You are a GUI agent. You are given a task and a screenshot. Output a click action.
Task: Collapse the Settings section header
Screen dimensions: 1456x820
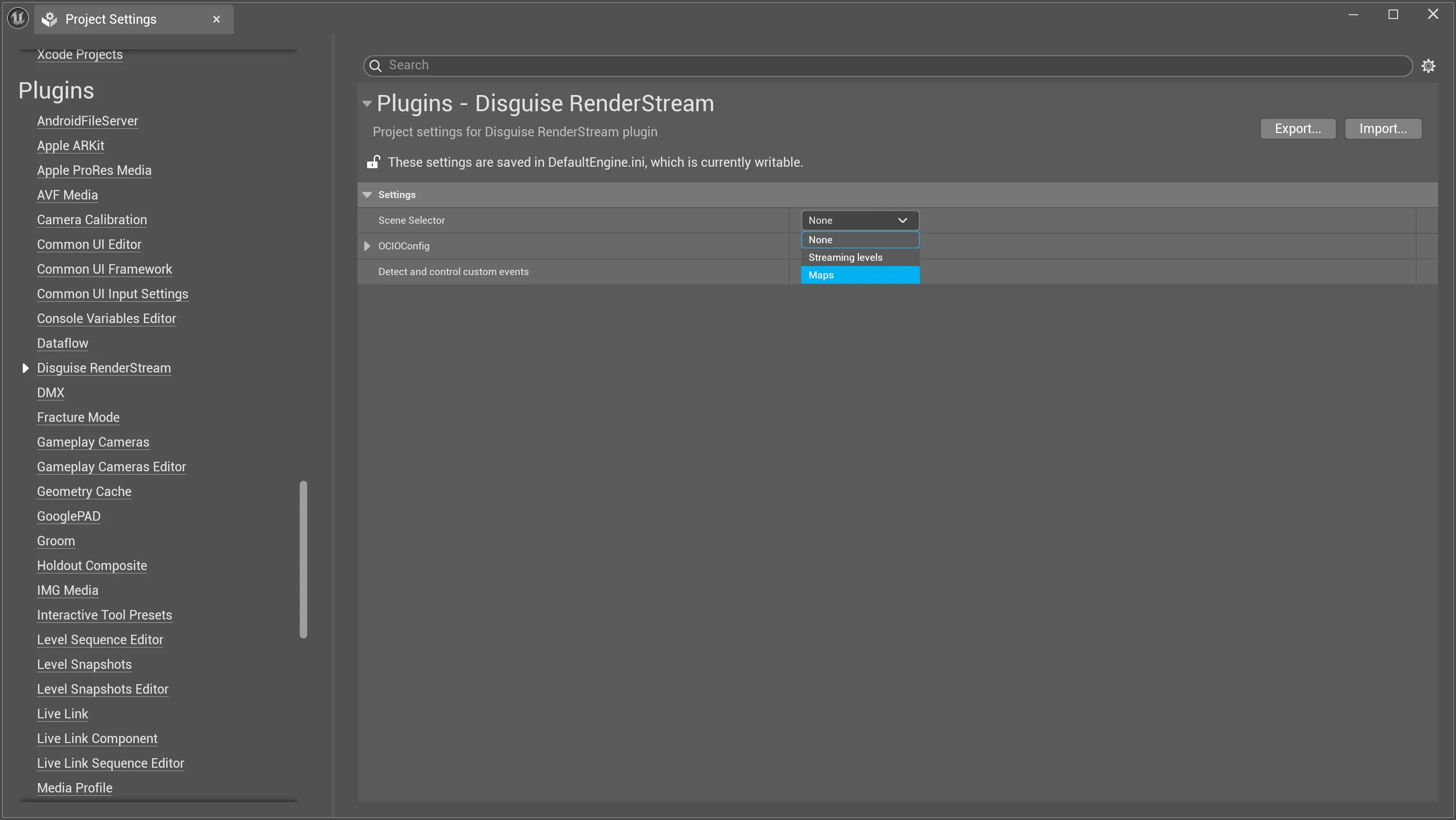click(x=368, y=194)
